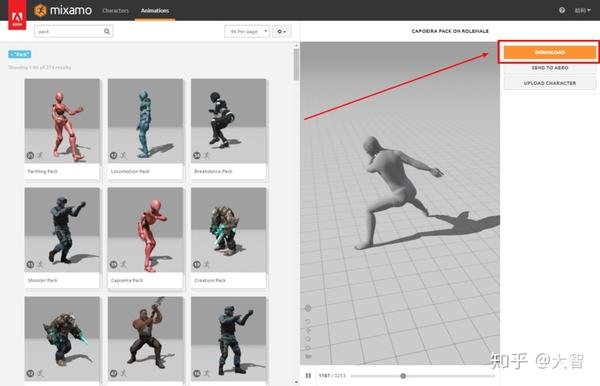
Task: Click the animation timeline slider handle
Action: (403, 376)
